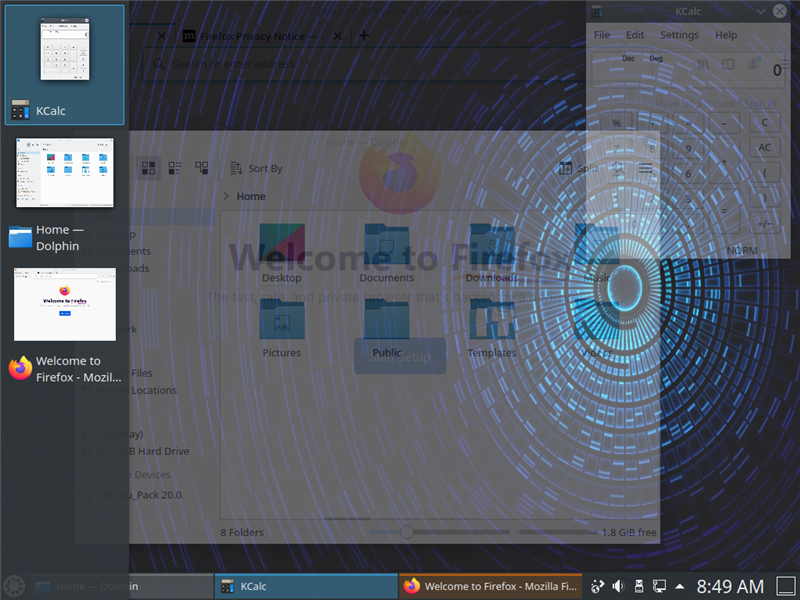This screenshot has height=600, width=800.
Task: Open the network connections tray icon
Action: [659, 586]
